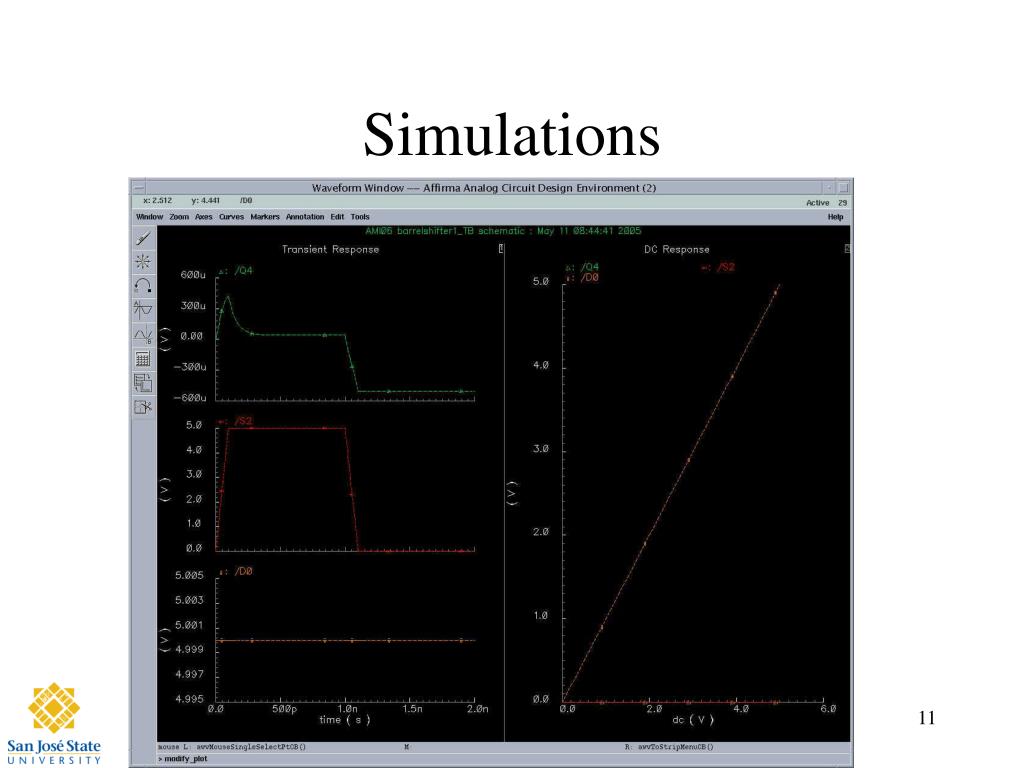Open the Zoom menu
The height and width of the screenshot is (768, 1024).
(x=179, y=217)
